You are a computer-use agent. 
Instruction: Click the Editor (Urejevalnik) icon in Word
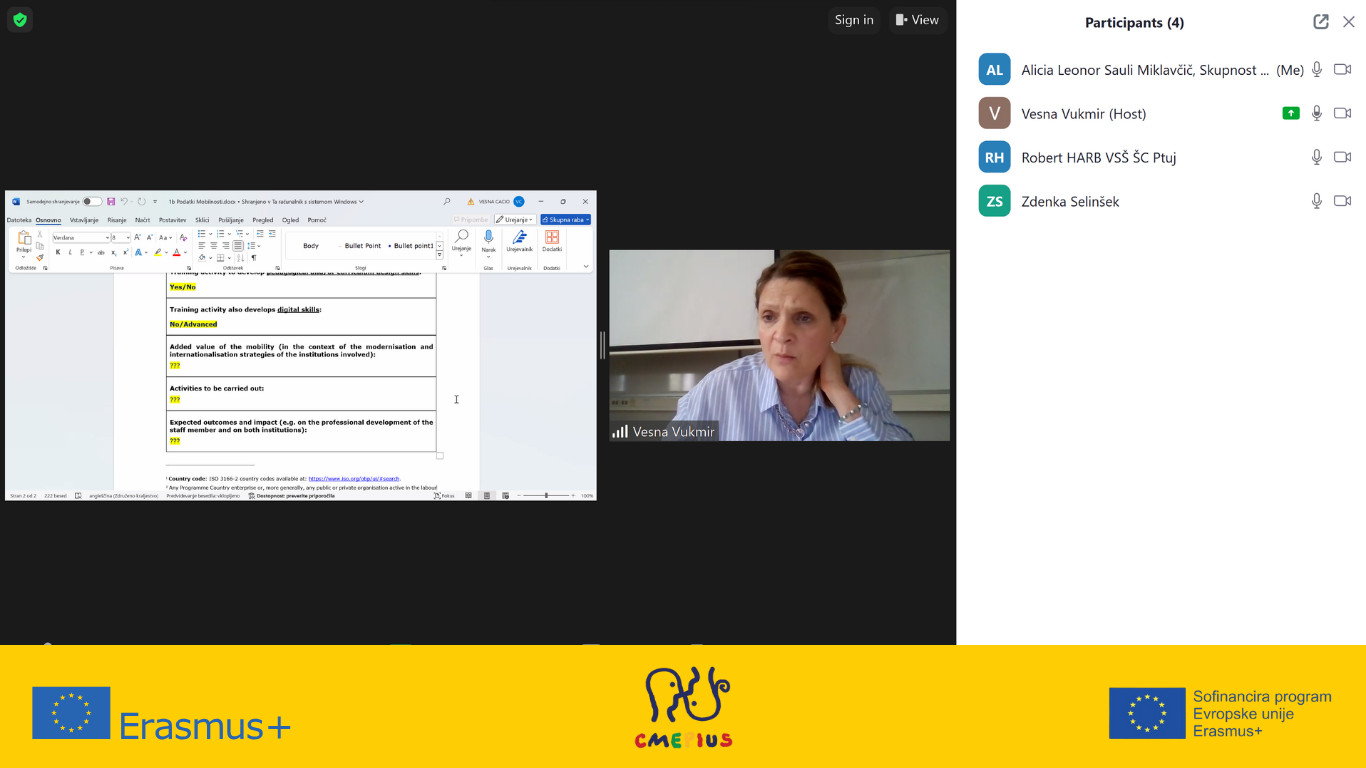pyautogui.click(x=519, y=238)
